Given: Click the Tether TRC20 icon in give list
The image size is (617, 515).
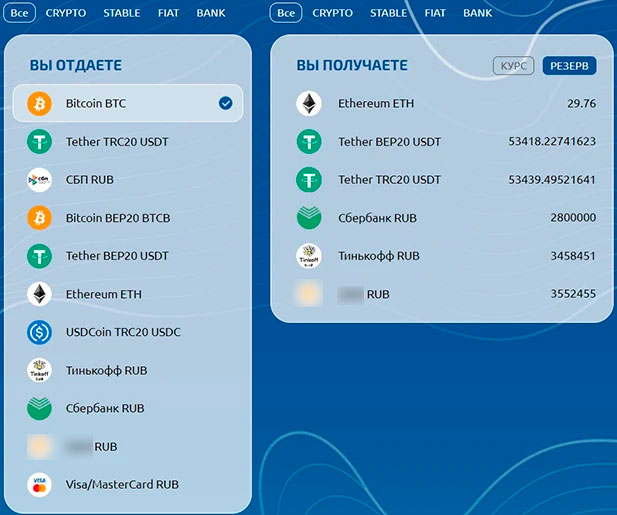Looking at the screenshot, I should point(39,141).
